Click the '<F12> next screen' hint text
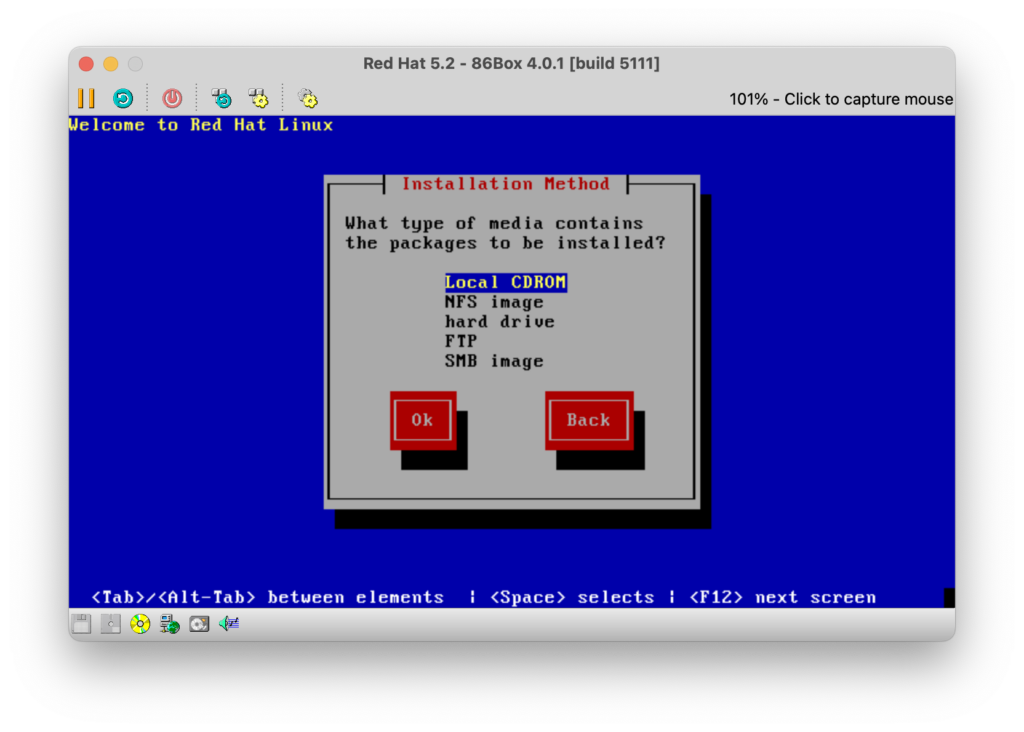Image resolution: width=1024 pixels, height=732 pixels. (x=782, y=597)
